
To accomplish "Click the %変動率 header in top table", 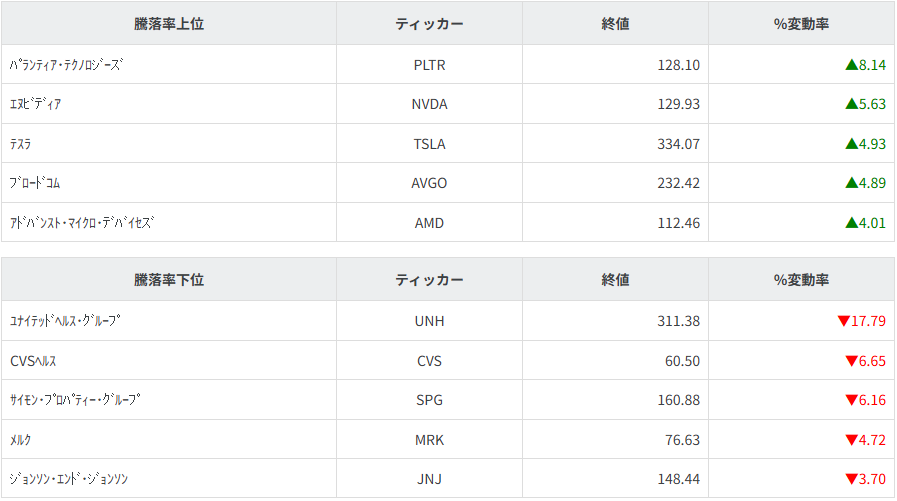I will coord(801,24).
